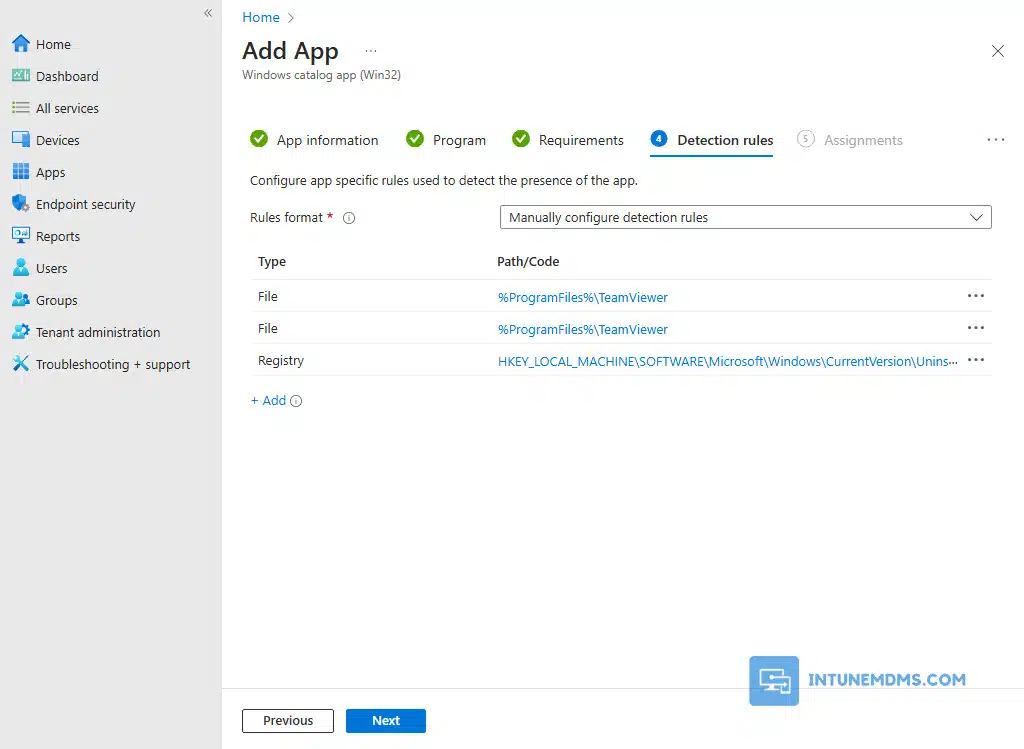This screenshot has width=1024, height=749.
Task: Click the info icon next to + Add
Action: coord(296,401)
